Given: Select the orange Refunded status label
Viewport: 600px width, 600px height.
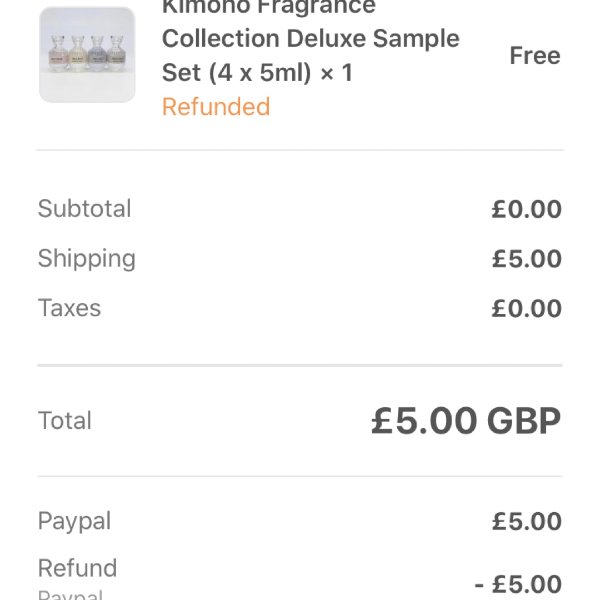Looking at the screenshot, I should pyautogui.click(x=216, y=106).
